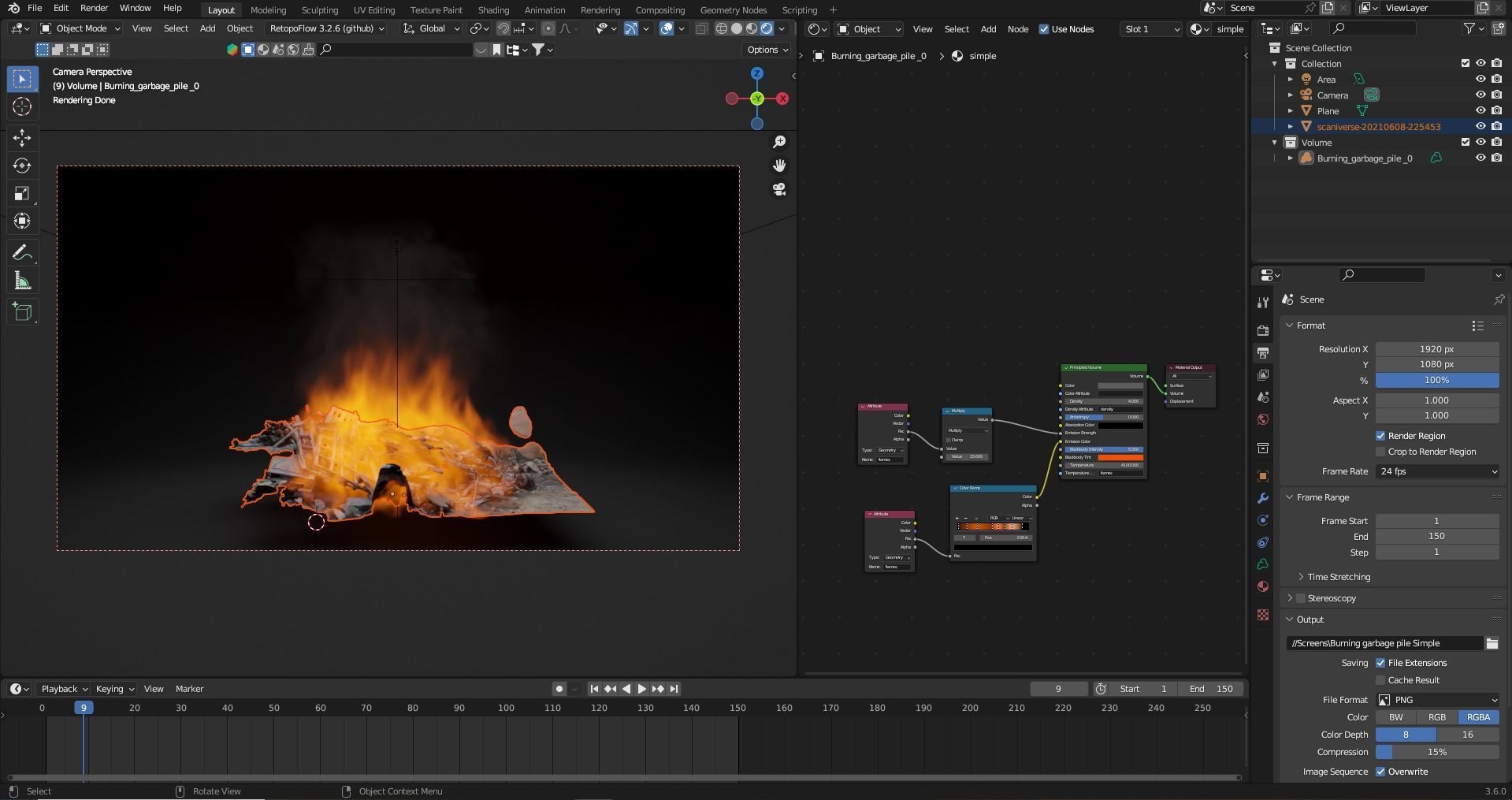The height and width of the screenshot is (800, 1512).
Task: Open the File Format PNG dropdown
Action: [1437, 700]
